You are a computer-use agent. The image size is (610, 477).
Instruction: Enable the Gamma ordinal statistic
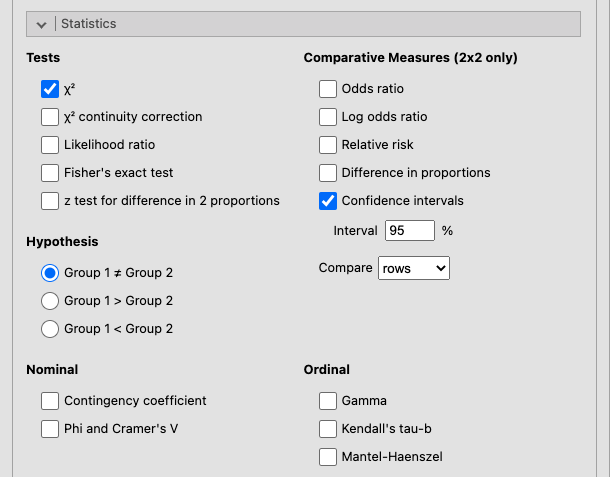pyautogui.click(x=328, y=401)
